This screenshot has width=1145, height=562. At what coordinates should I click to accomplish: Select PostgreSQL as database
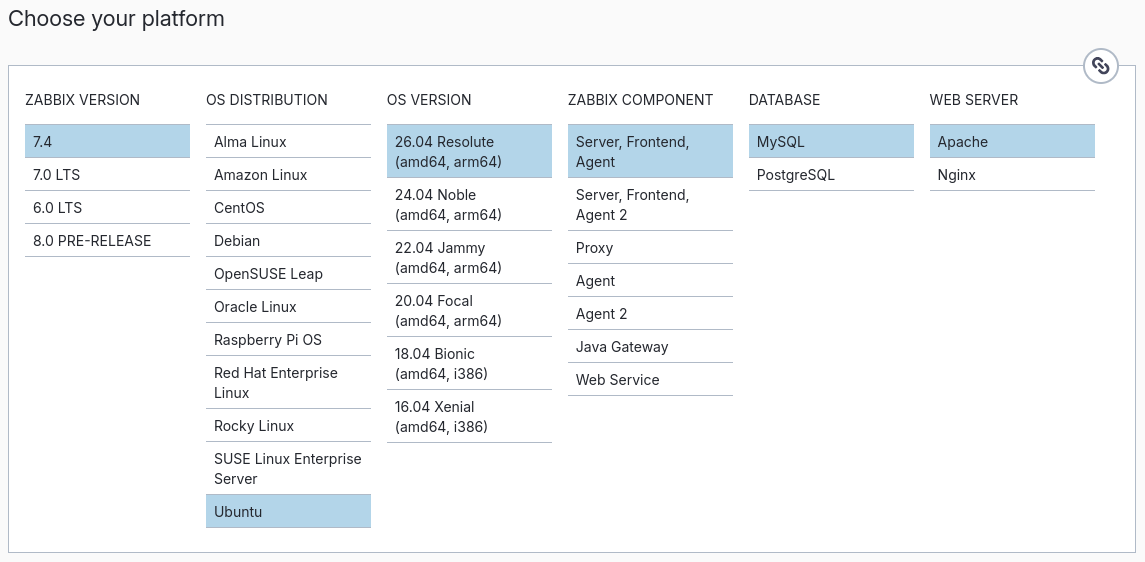tap(831, 174)
